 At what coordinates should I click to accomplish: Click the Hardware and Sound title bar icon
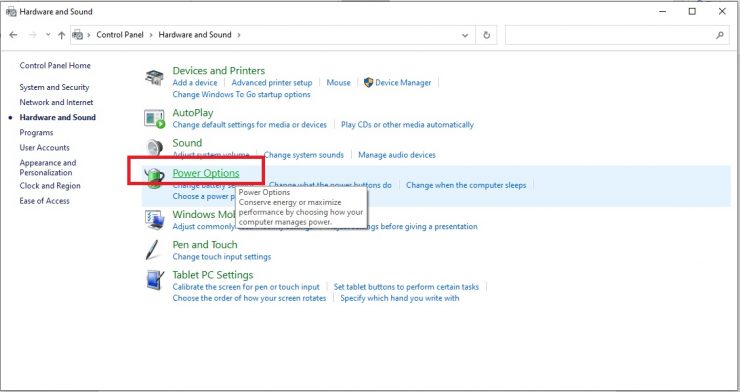[11, 12]
